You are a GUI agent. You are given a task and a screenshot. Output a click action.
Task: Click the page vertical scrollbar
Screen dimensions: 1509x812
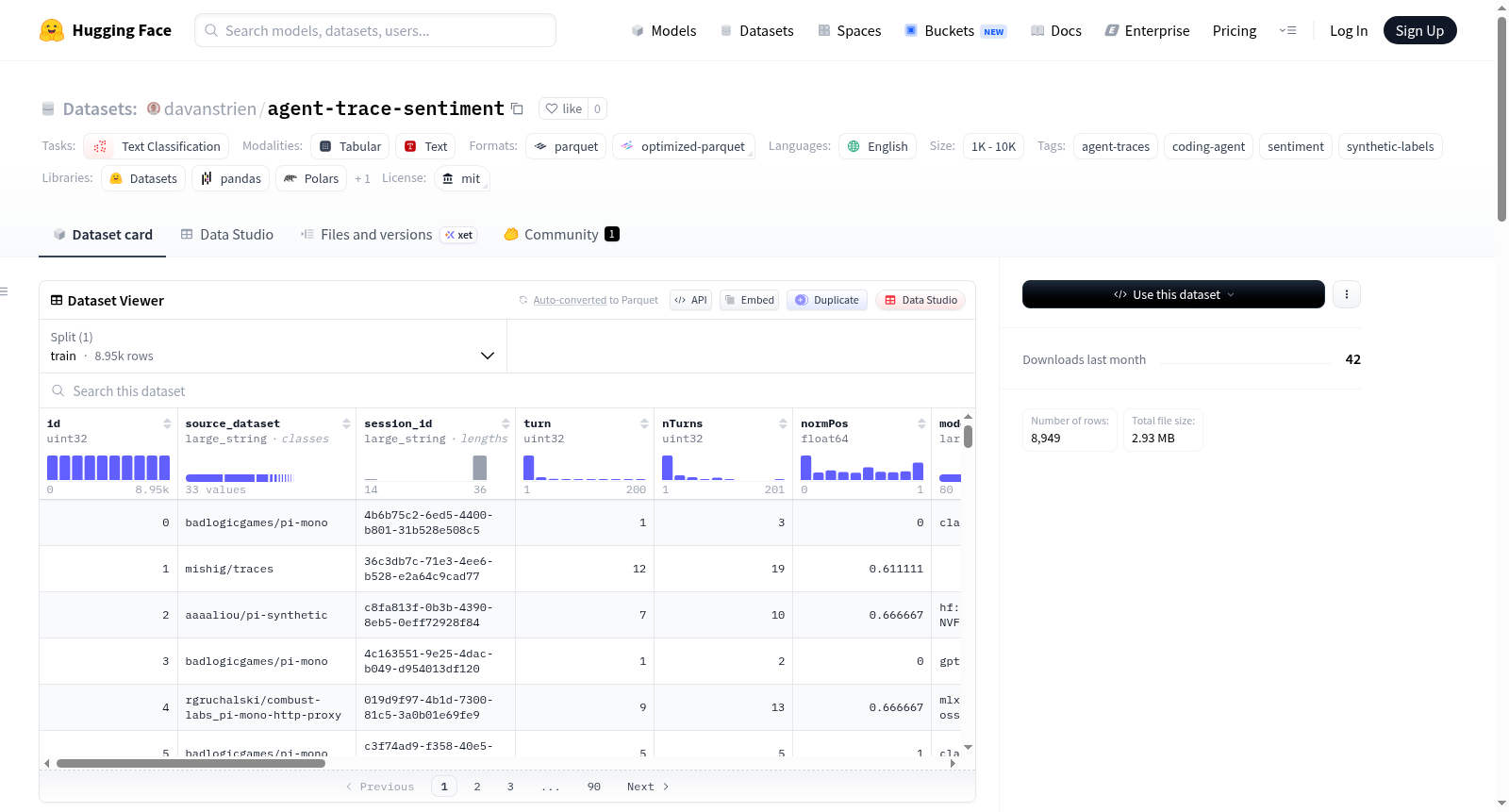(1501, 119)
